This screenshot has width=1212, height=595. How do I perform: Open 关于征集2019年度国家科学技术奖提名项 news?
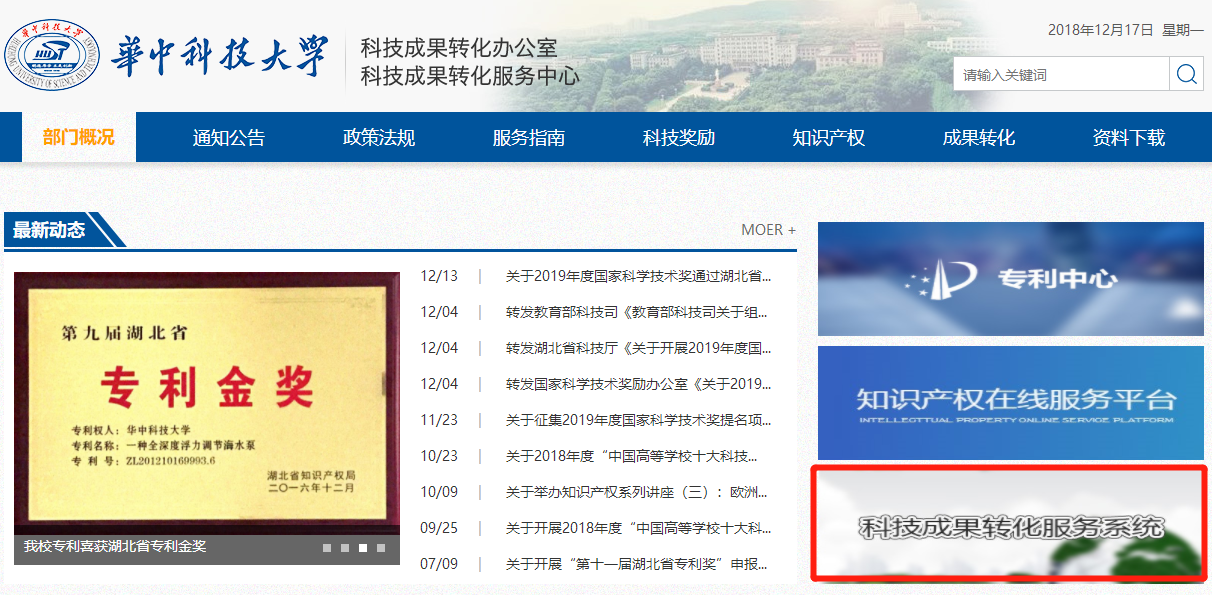639,420
